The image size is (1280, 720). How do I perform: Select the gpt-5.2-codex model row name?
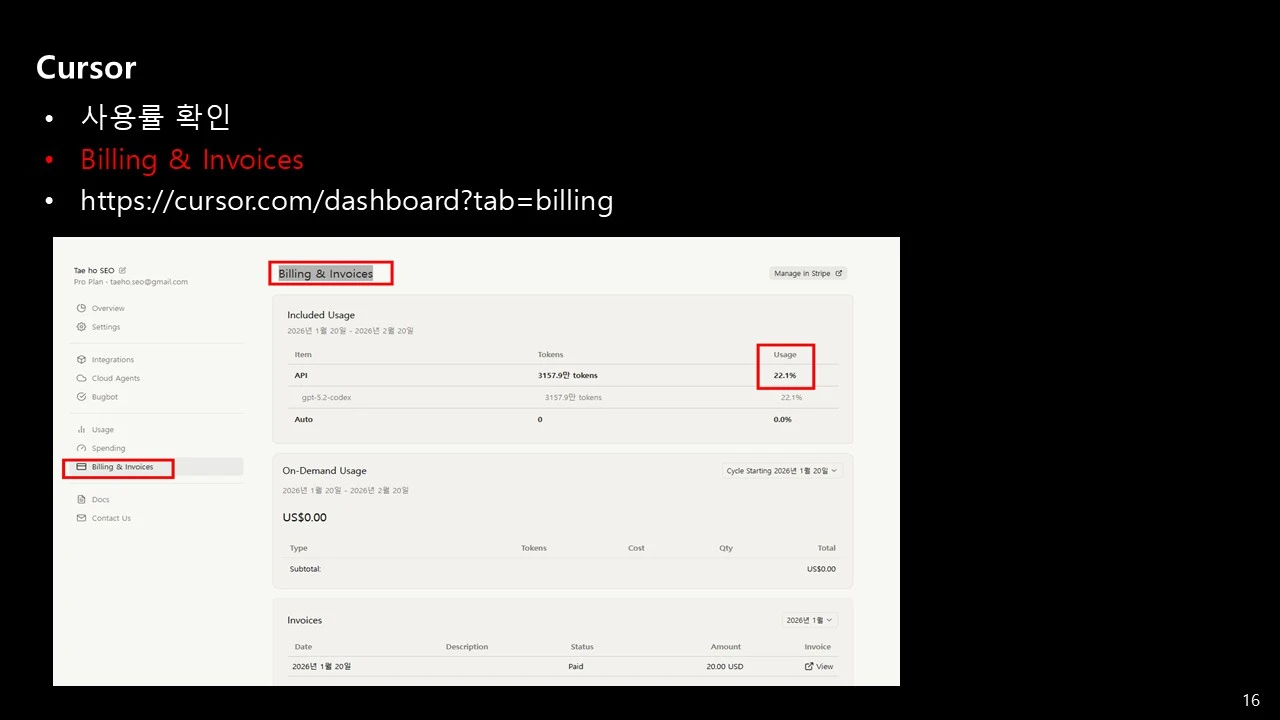[326, 398]
